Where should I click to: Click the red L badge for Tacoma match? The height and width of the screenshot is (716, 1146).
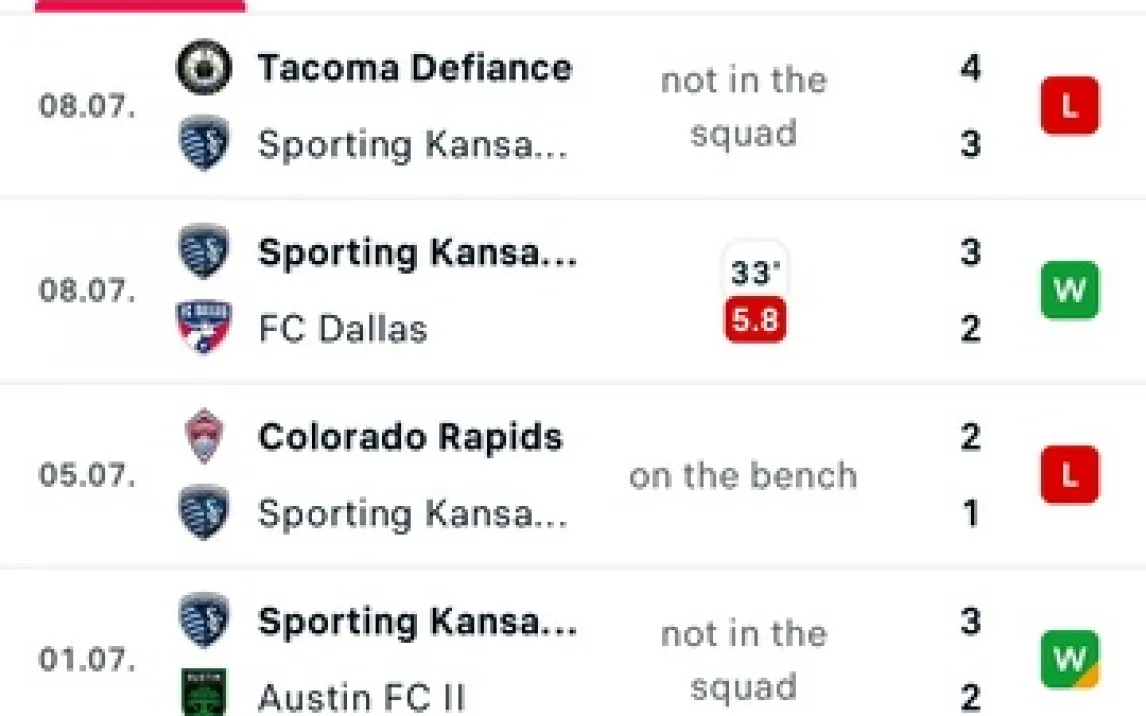pos(1069,106)
